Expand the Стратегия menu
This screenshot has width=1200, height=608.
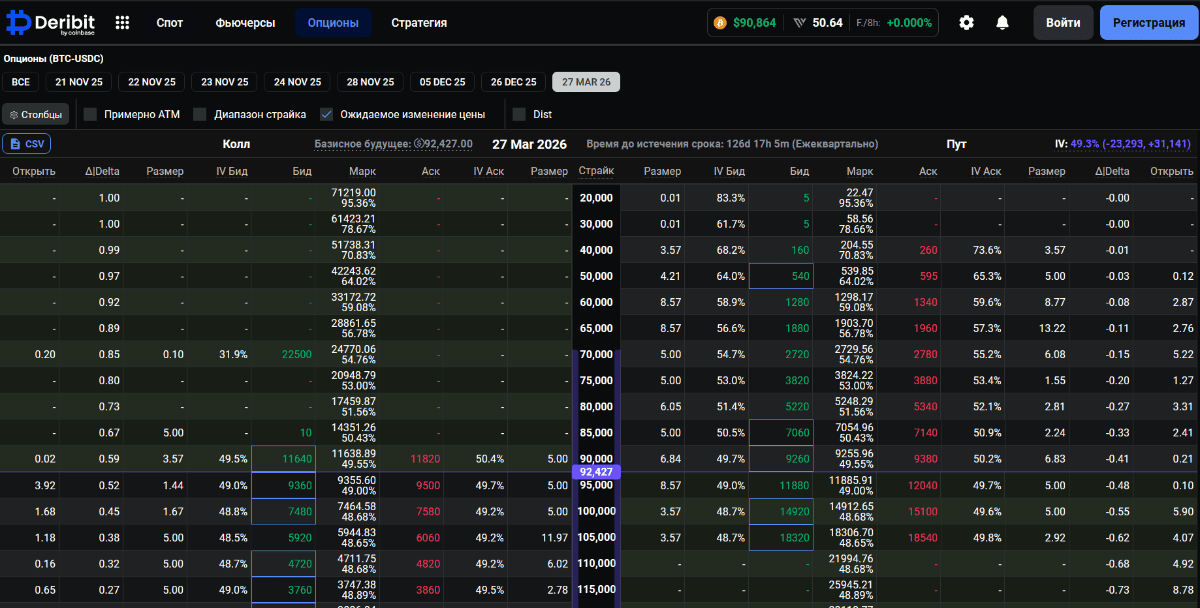419,22
